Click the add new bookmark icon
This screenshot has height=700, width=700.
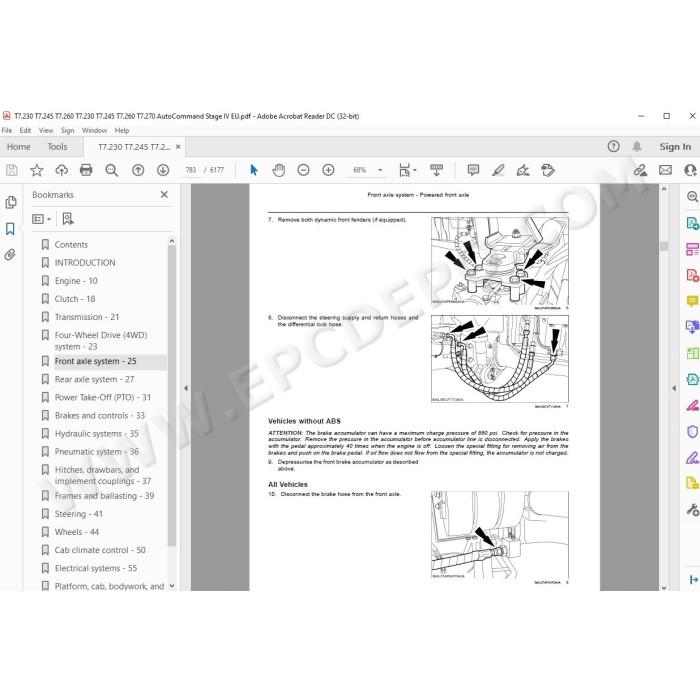click(68, 219)
